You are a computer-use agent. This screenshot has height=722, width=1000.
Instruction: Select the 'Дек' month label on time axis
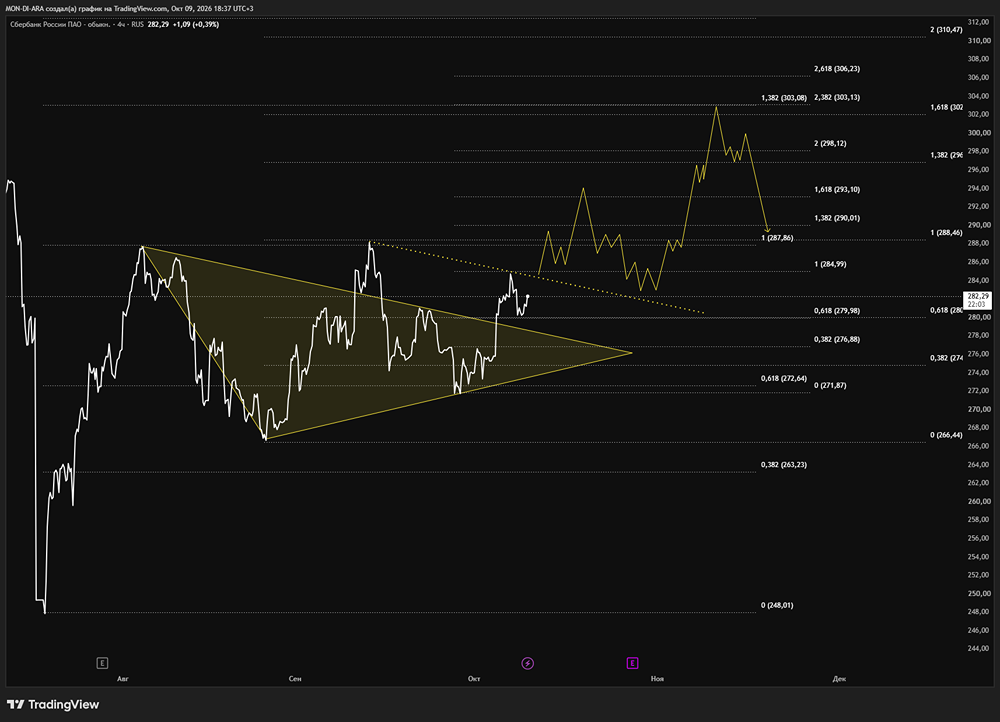click(839, 679)
